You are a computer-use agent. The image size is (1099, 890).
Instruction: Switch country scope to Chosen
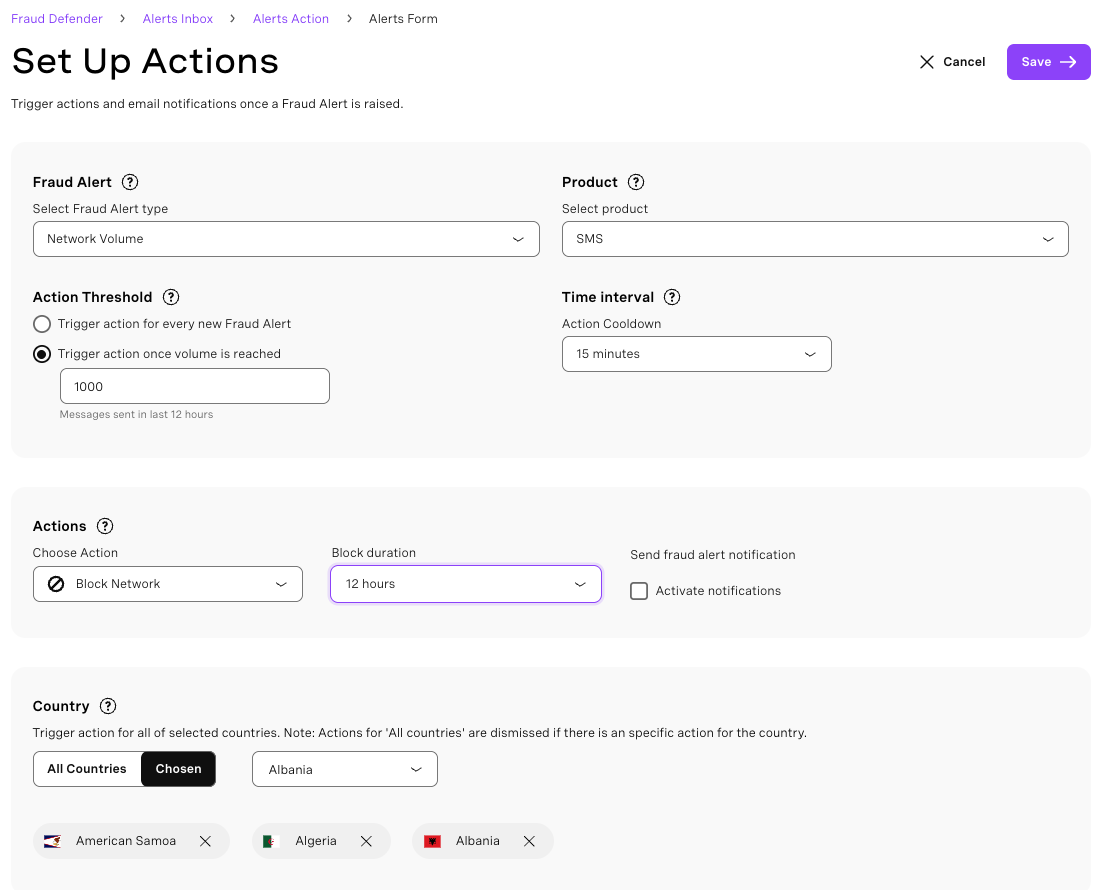(x=179, y=769)
